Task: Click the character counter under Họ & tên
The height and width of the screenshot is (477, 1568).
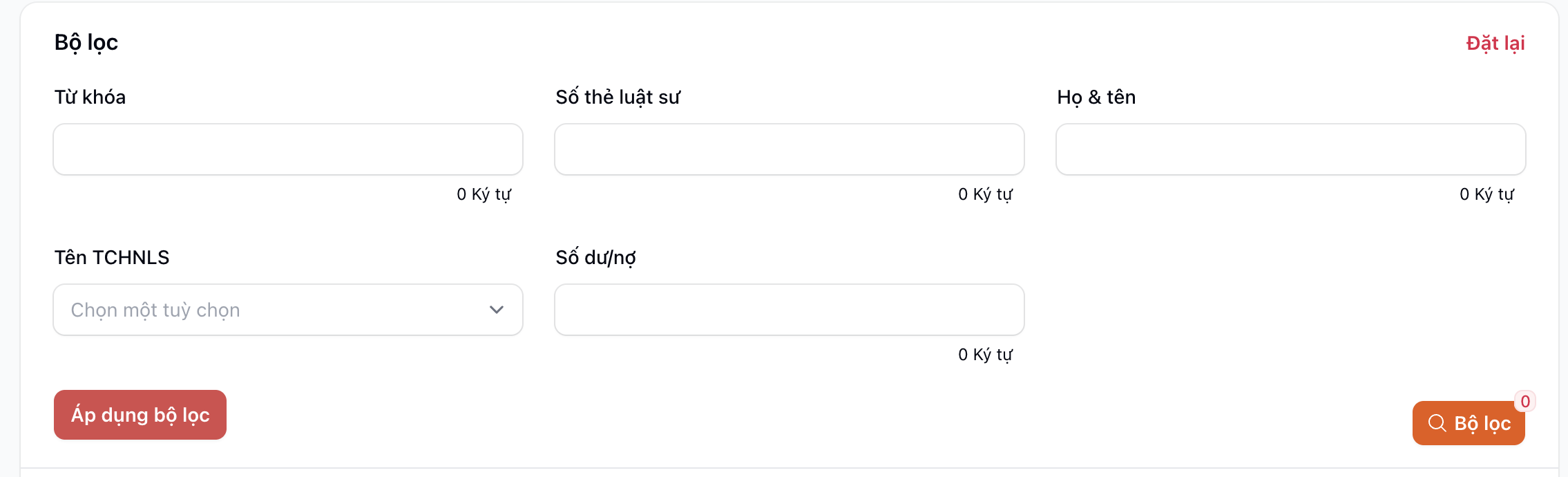Action: (x=1486, y=194)
